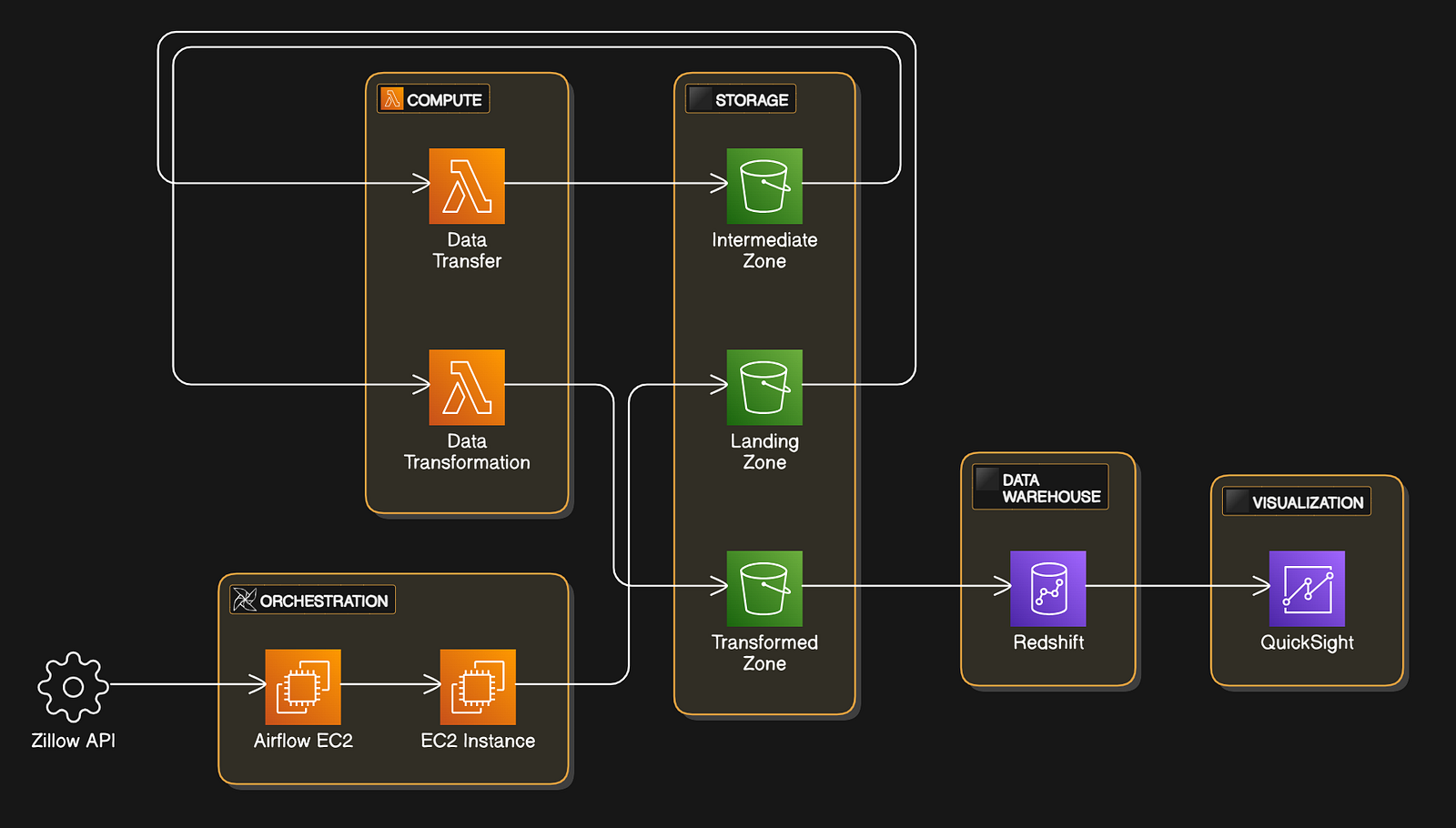The width and height of the screenshot is (1456, 828).
Task: Click the dark square icon beside VISUALIZATION
Action: 1238,500
